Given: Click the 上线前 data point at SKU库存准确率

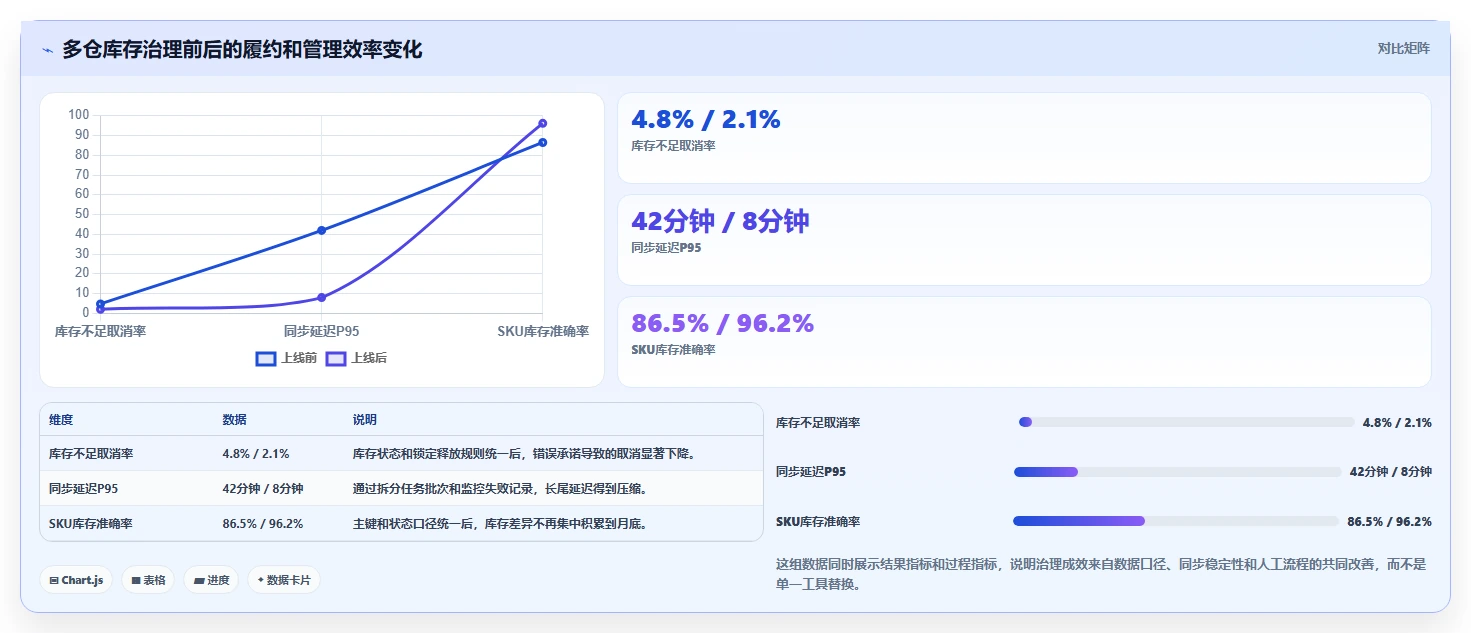Looking at the screenshot, I should pyautogui.click(x=542, y=142).
